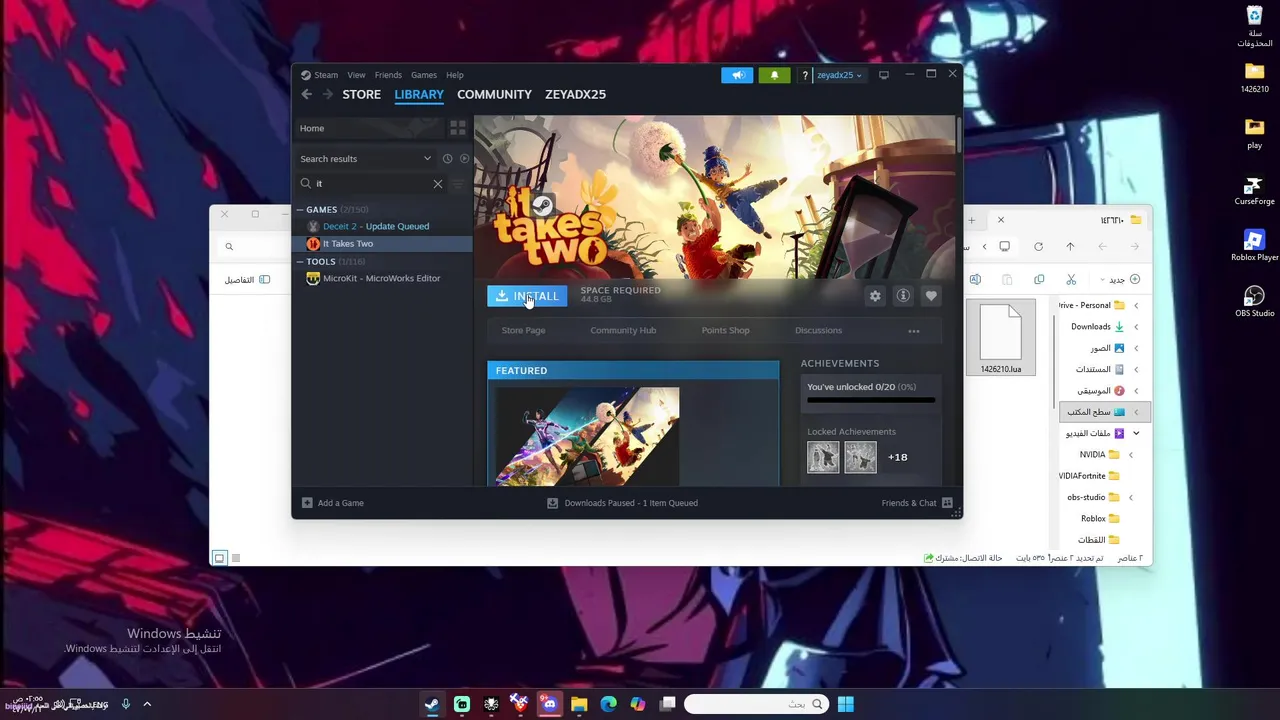1280x720 pixels.
Task: Click Library Home button
Action: 370,128
